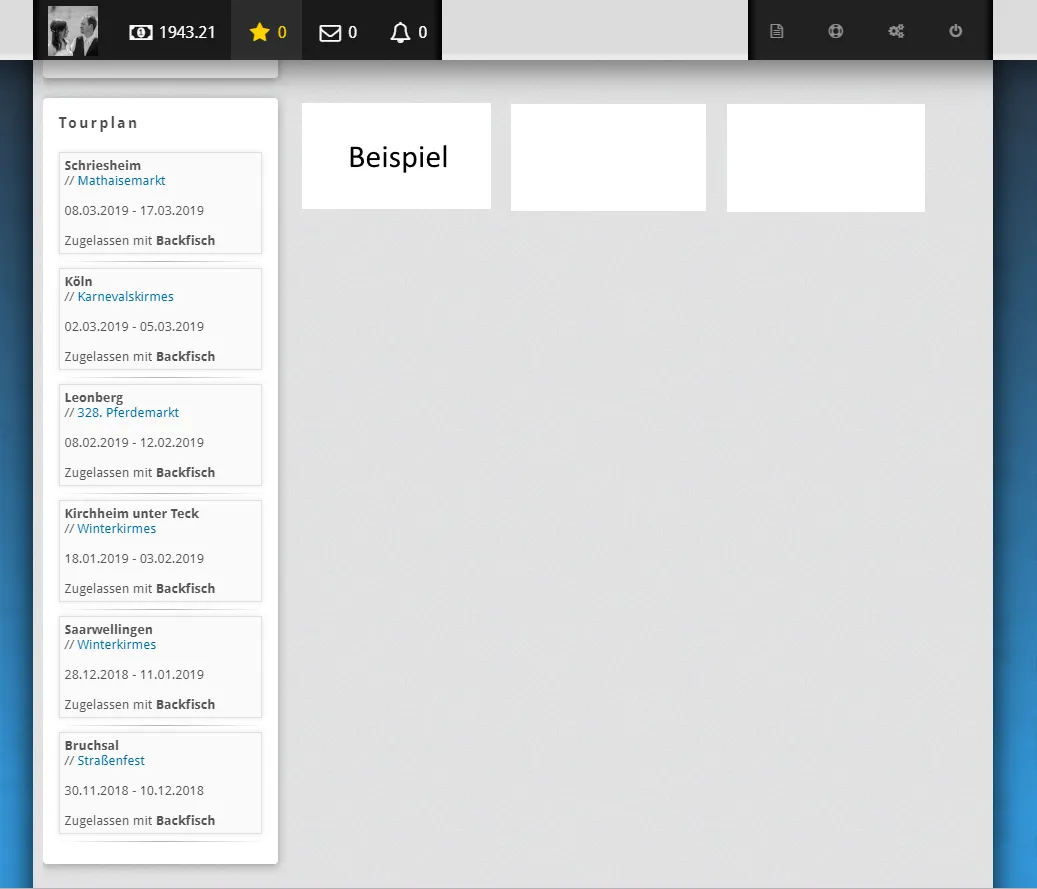Open the bell notifications icon
Viewport: 1037px width, 889px height.
coord(401,33)
